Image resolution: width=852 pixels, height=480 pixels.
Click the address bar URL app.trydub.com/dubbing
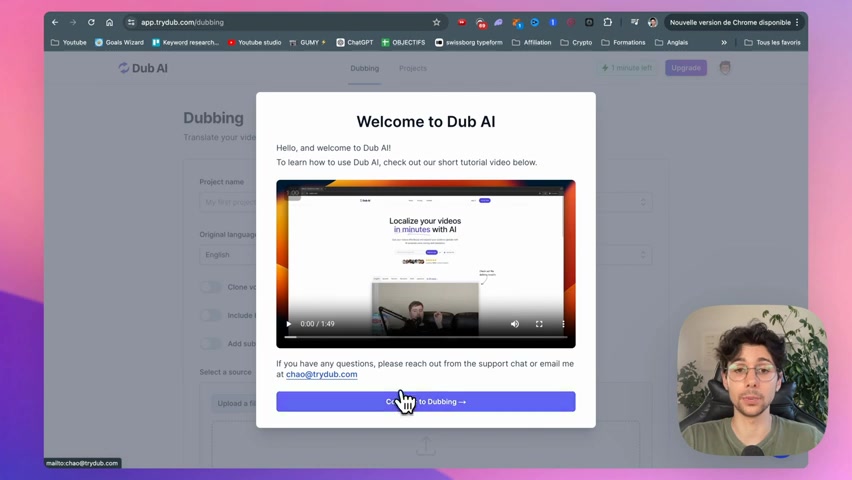point(182,22)
